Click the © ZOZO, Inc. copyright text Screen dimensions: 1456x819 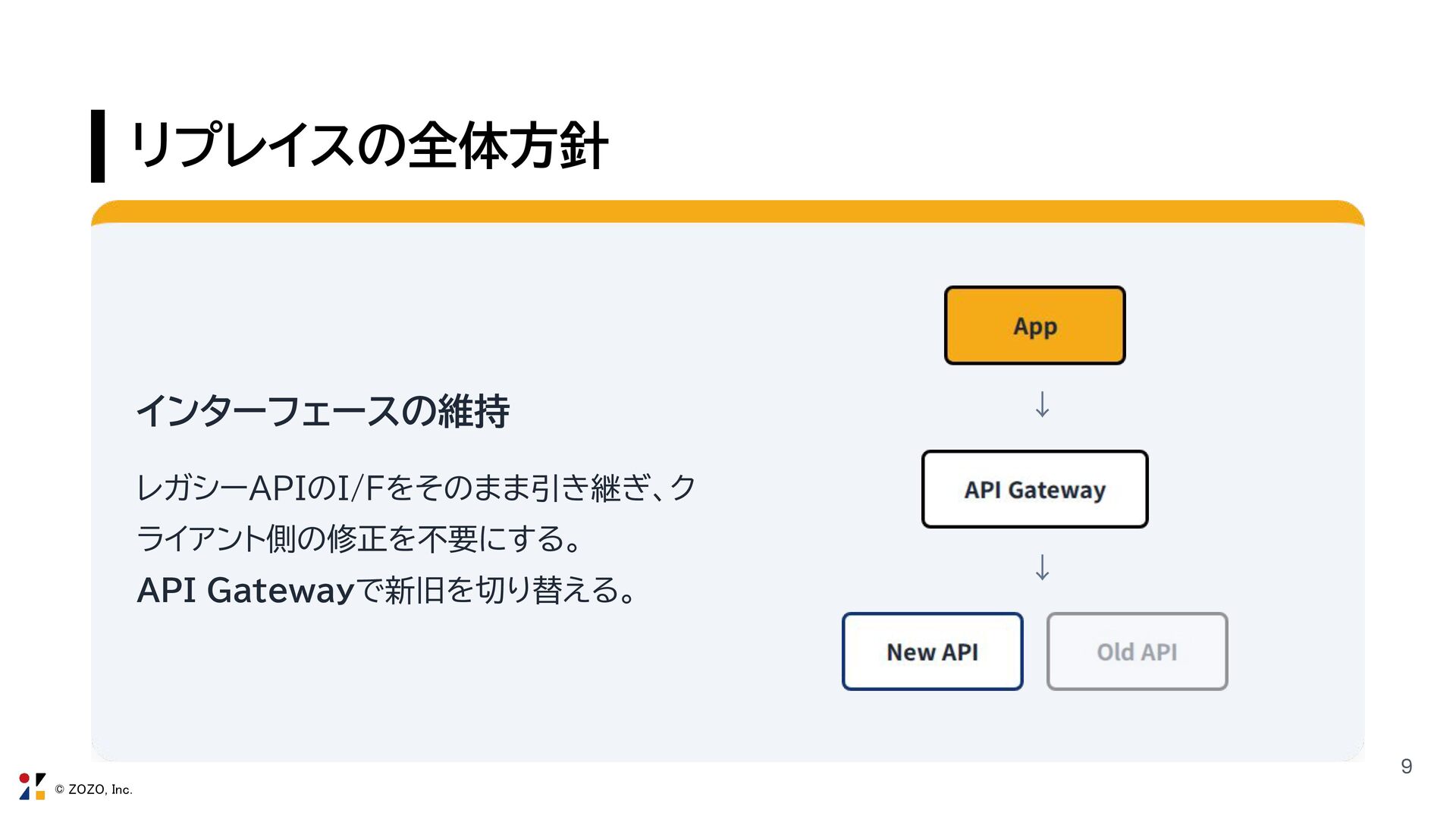tap(94, 789)
